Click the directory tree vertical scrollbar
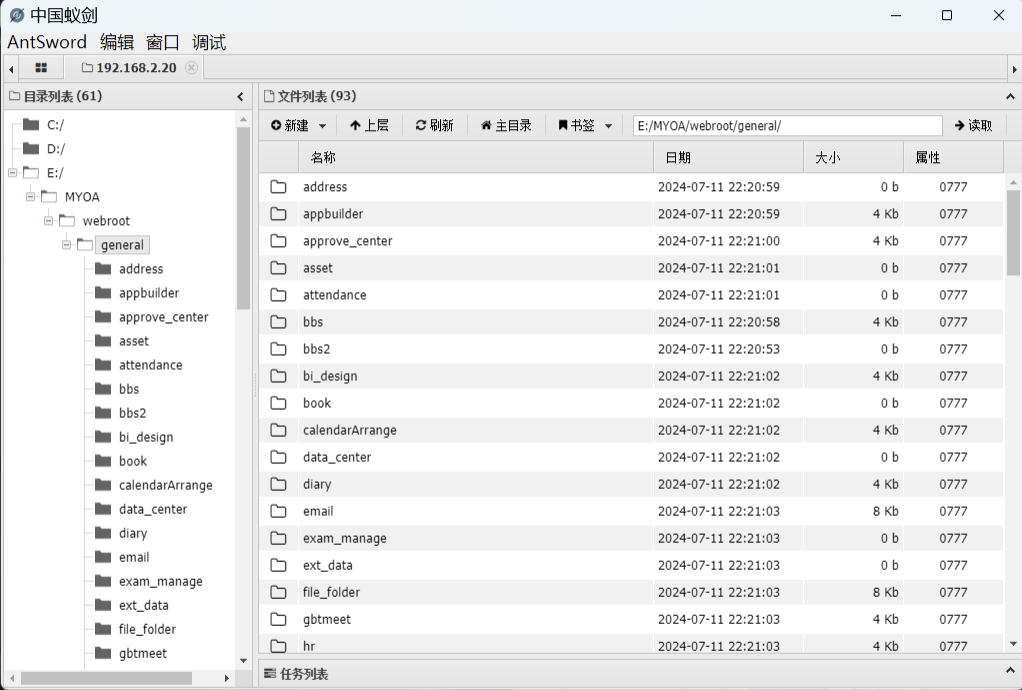The width and height of the screenshot is (1022, 690). [243, 218]
